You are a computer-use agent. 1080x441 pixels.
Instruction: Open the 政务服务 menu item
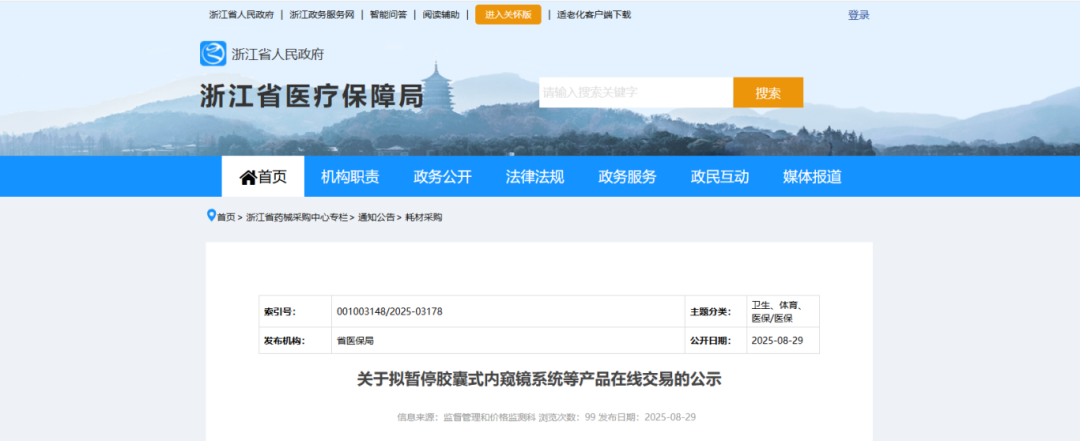point(627,177)
